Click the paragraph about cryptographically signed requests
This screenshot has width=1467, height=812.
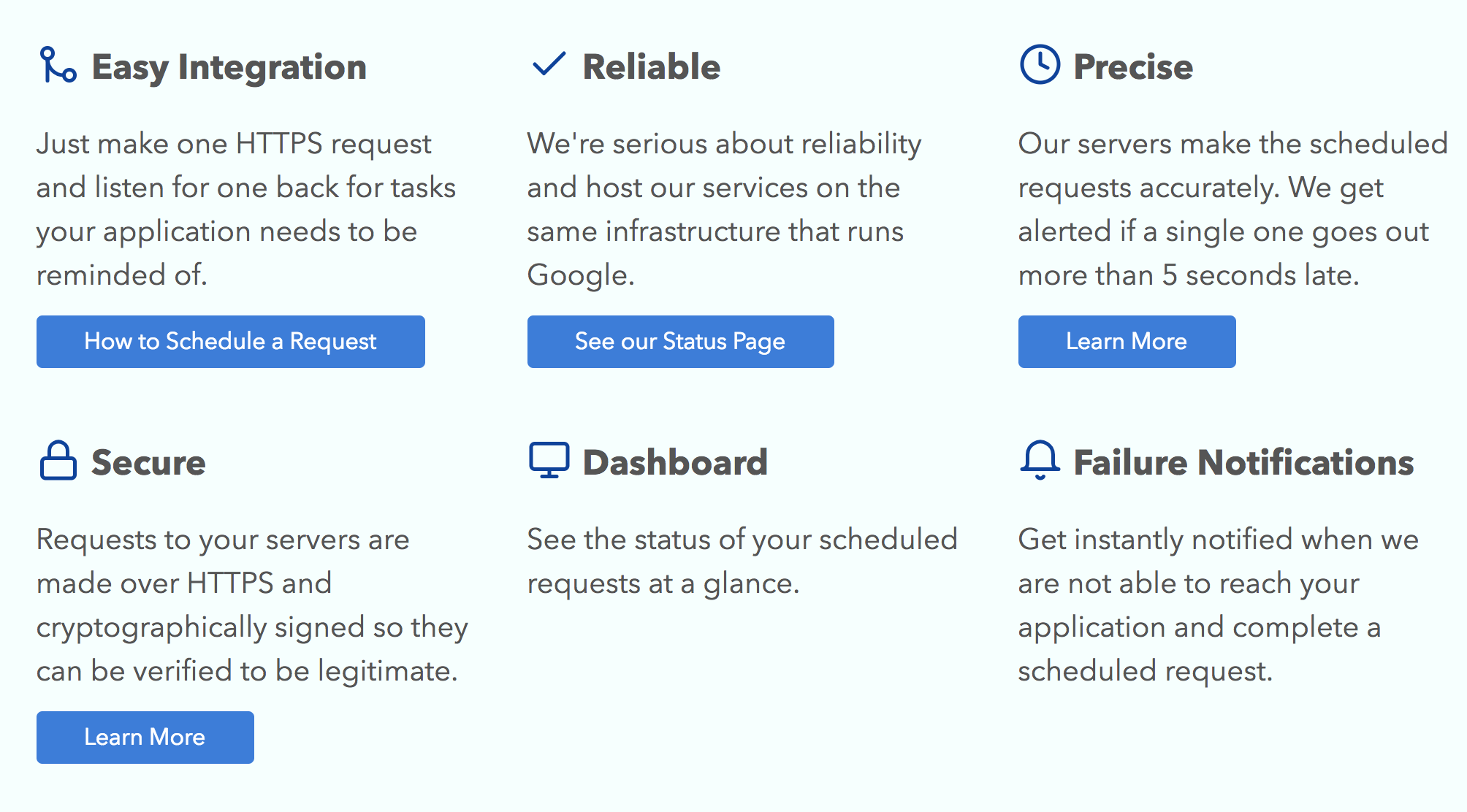[x=252, y=605]
